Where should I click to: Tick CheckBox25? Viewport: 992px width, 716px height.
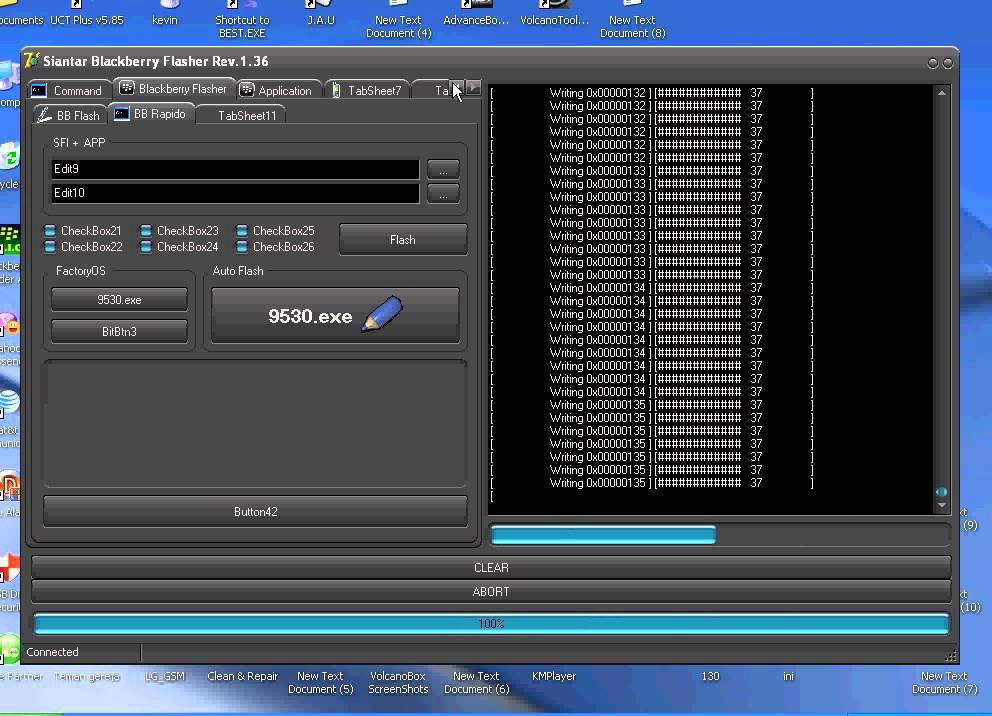275,230
